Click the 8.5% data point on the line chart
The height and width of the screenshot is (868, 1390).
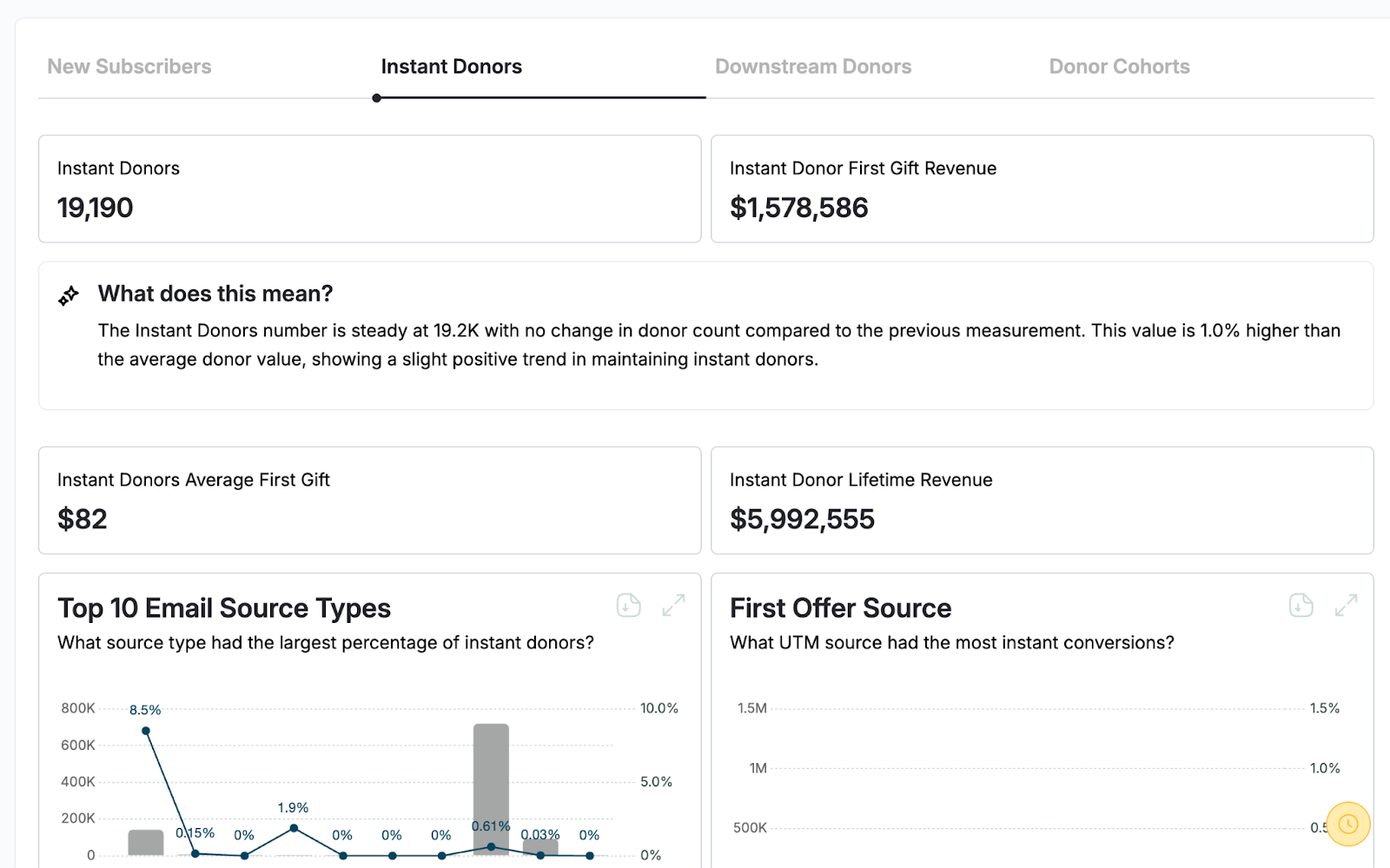tap(146, 731)
